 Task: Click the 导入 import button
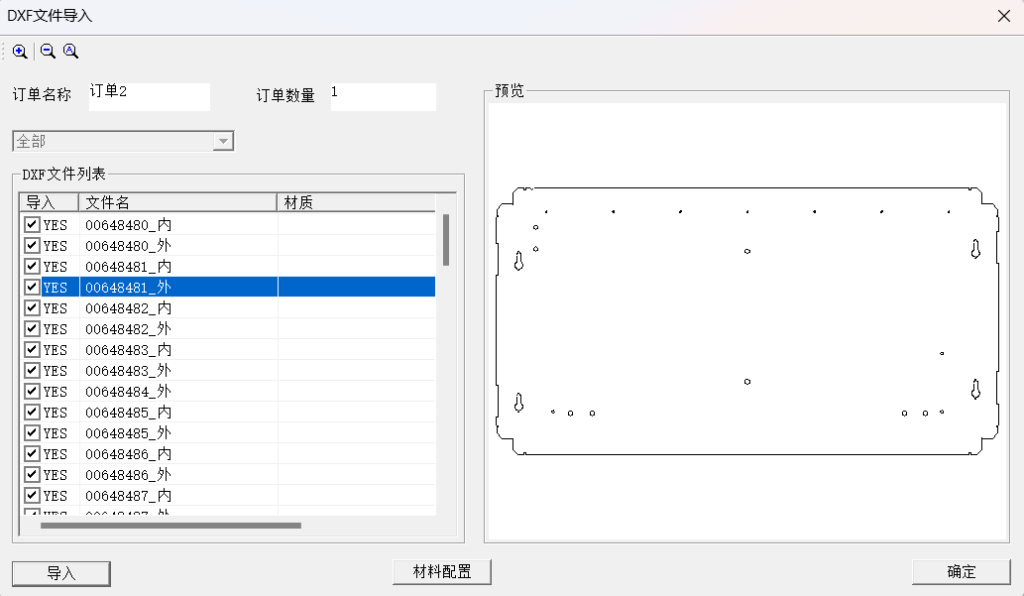click(60, 573)
